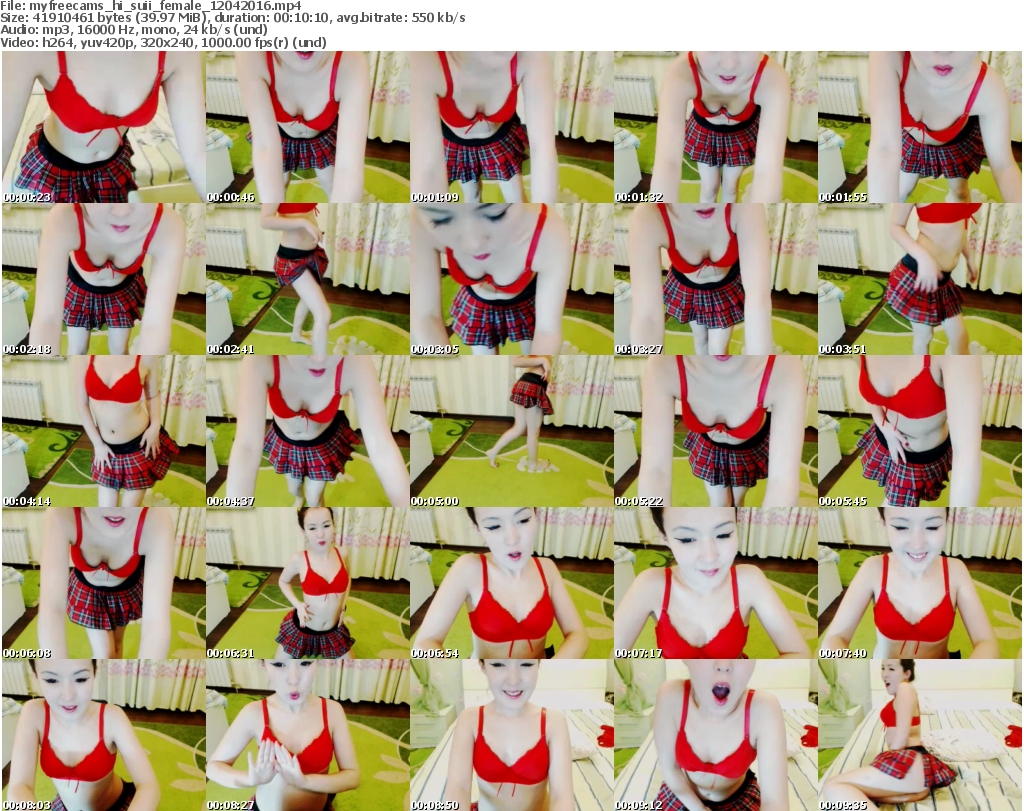The height and width of the screenshot is (811, 1024).
Task: Open the frame timestamped 00:03:51
Action: pyautogui.click(x=920, y=279)
